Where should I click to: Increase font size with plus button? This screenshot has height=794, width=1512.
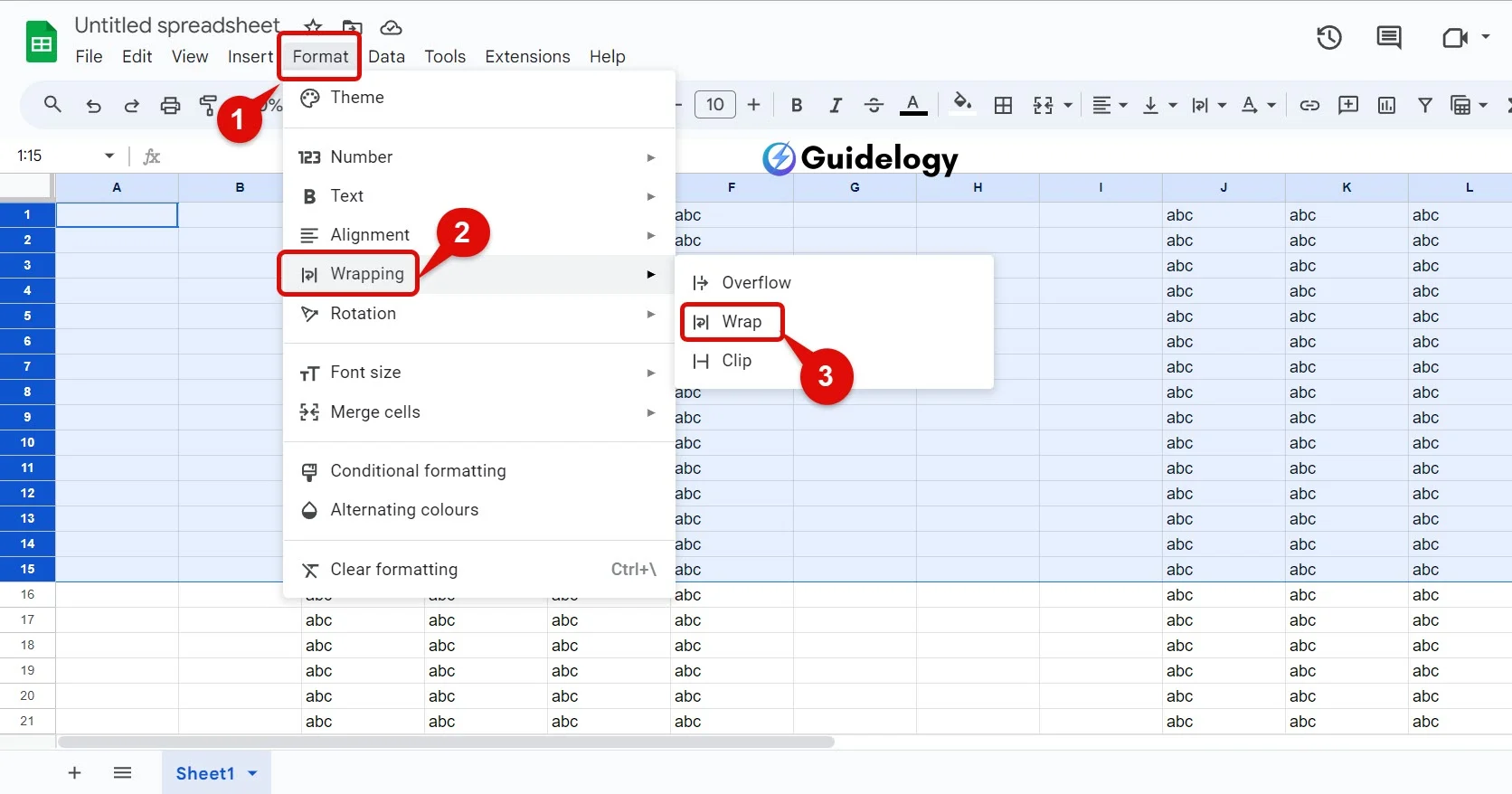point(753,105)
